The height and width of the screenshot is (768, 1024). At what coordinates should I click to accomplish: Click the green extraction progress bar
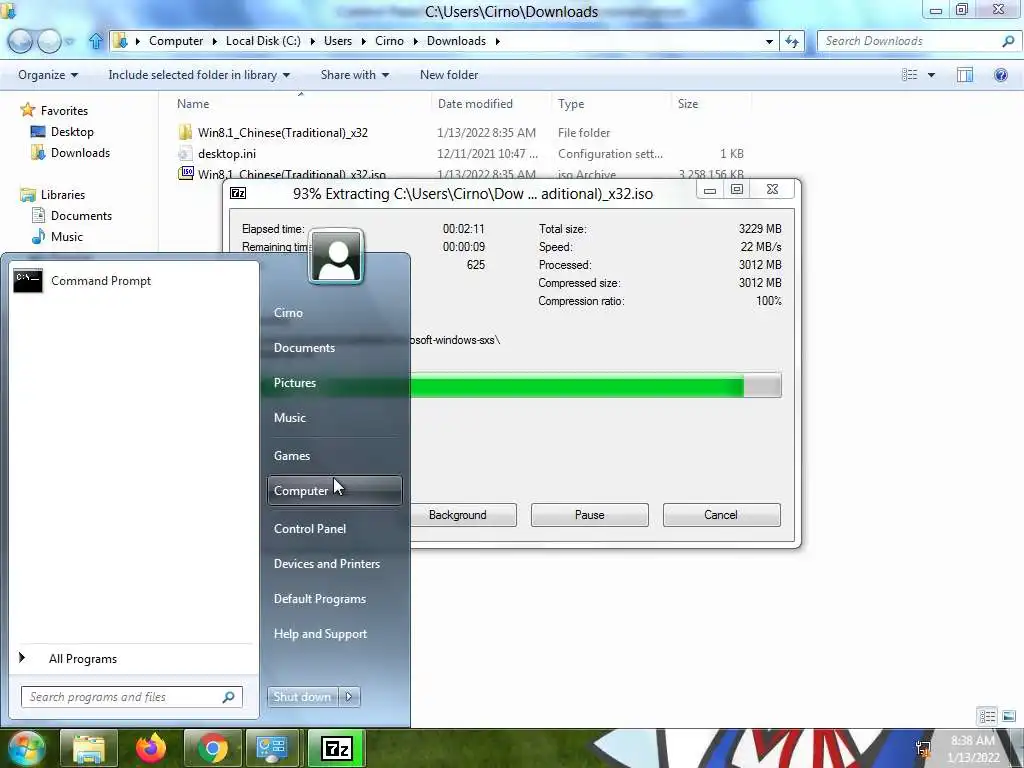point(577,385)
